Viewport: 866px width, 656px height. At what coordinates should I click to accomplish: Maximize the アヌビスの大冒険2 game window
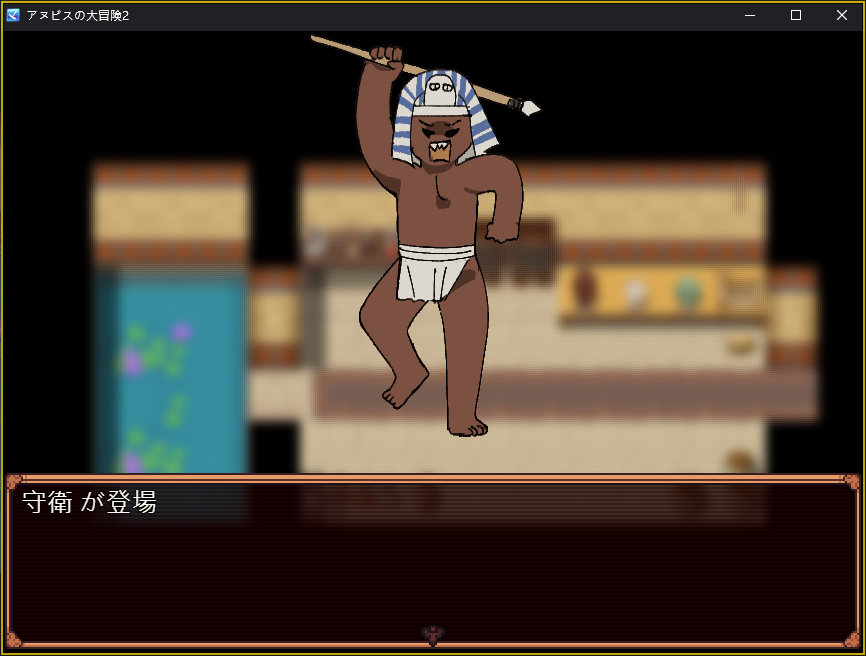coord(796,15)
